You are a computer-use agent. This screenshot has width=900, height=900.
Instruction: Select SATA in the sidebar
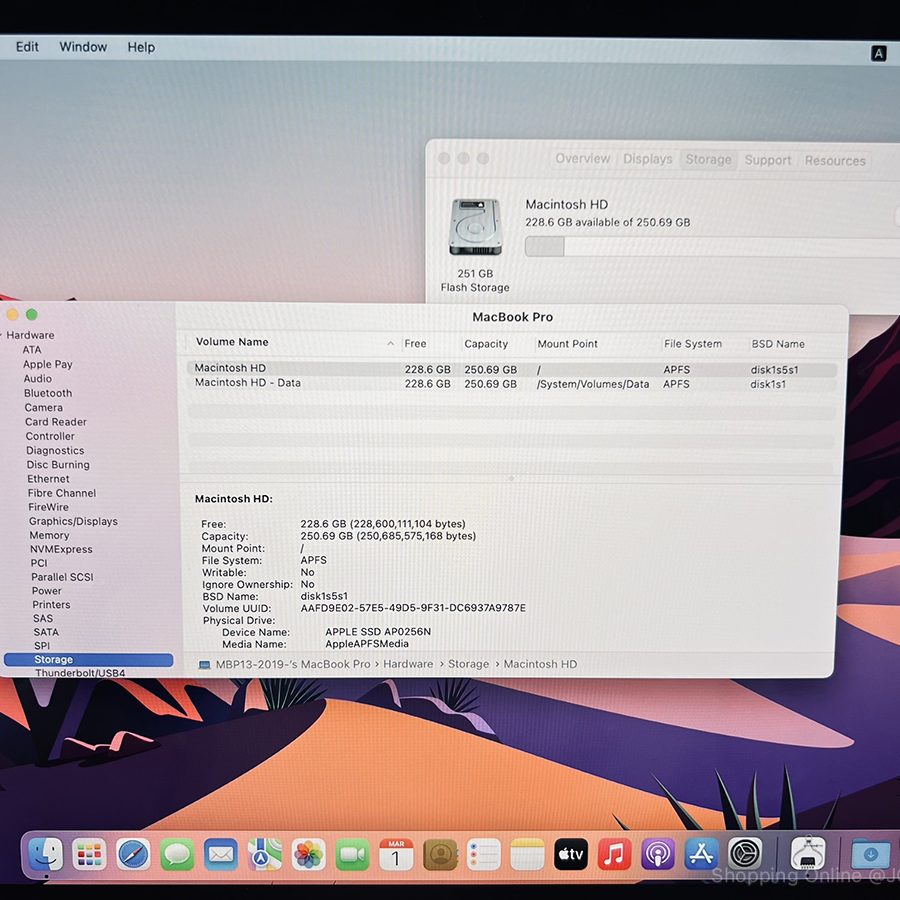(x=46, y=632)
